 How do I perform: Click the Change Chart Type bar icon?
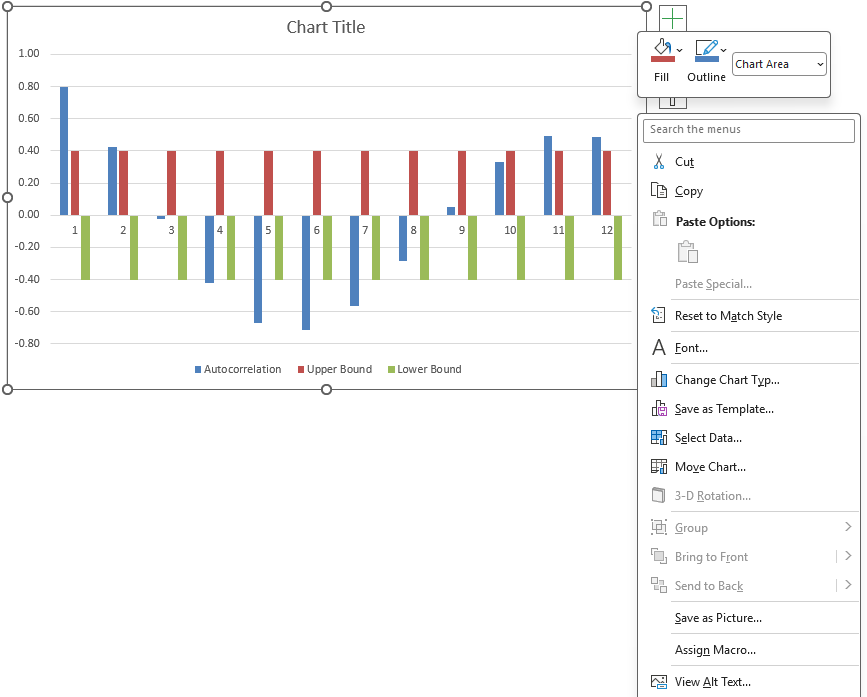click(659, 379)
